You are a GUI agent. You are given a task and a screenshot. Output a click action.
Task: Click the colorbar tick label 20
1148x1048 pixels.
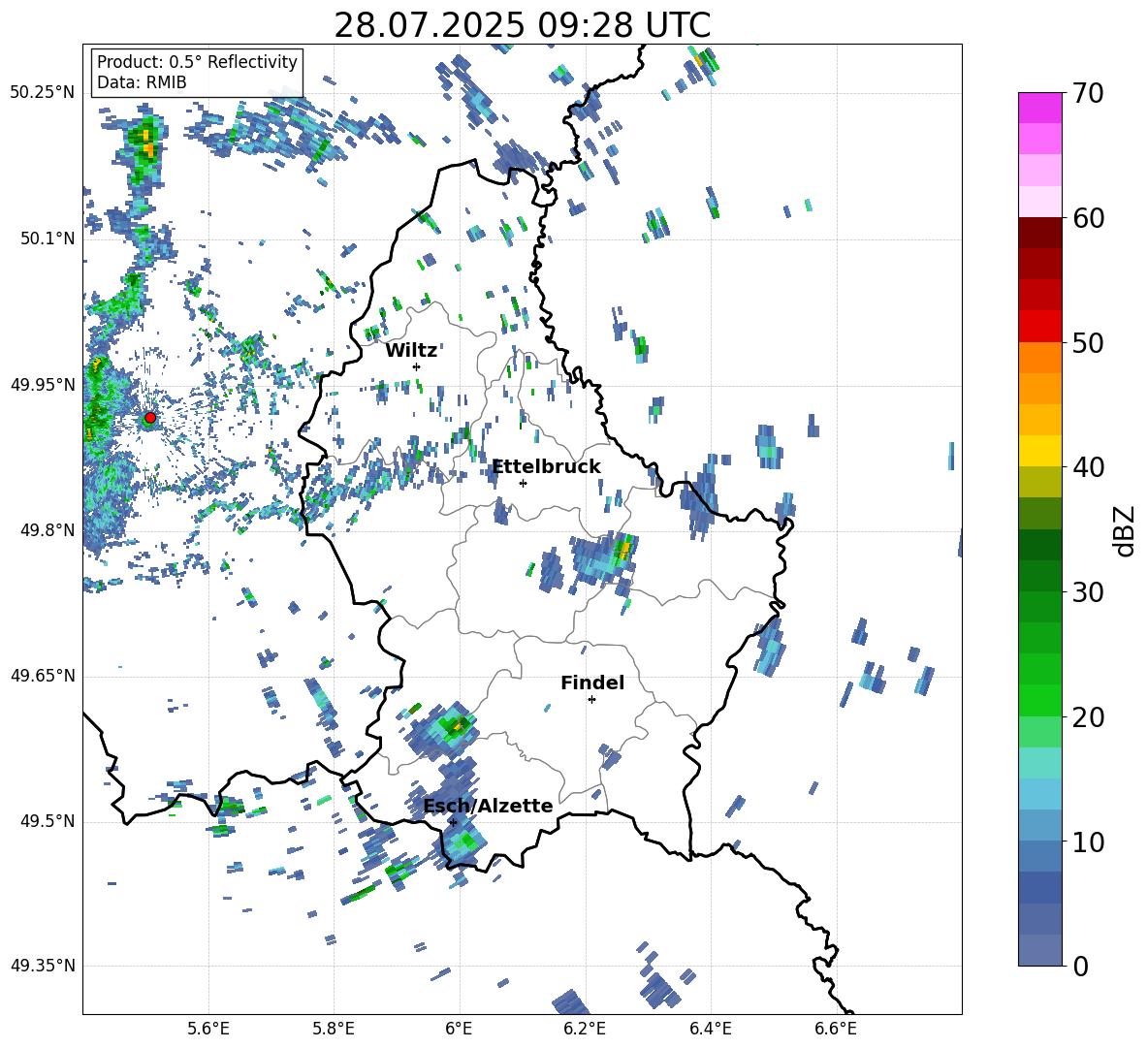(x=1088, y=717)
